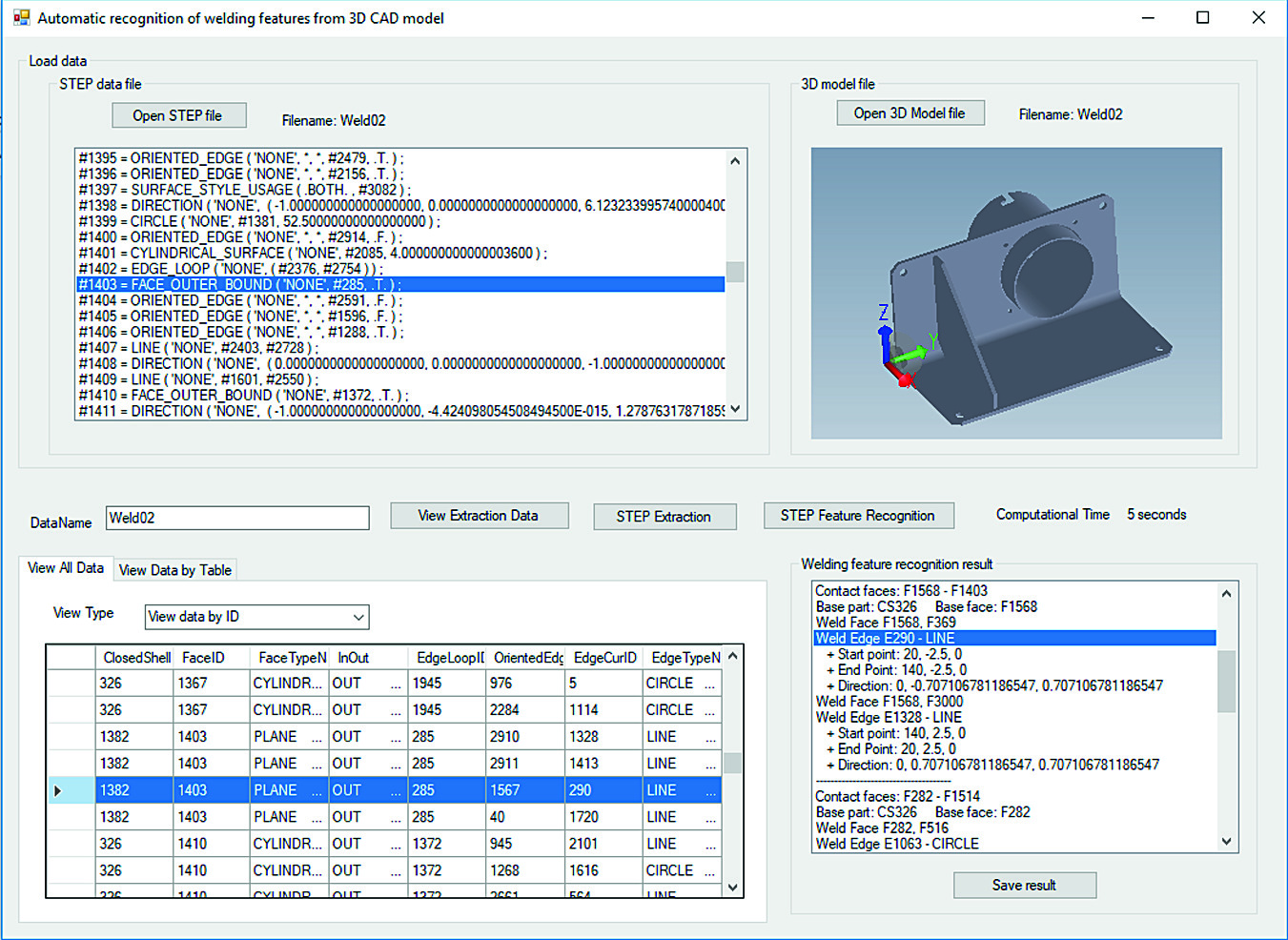1288x940 pixels.
Task: Select Weld Face F282, F516 line
Action: tap(882, 828)
